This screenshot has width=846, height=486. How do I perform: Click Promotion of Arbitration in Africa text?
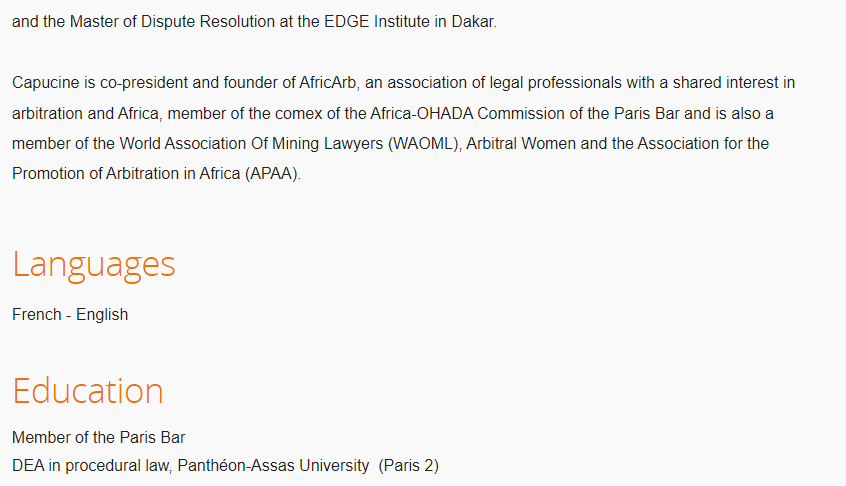click(x=126, y=174)
